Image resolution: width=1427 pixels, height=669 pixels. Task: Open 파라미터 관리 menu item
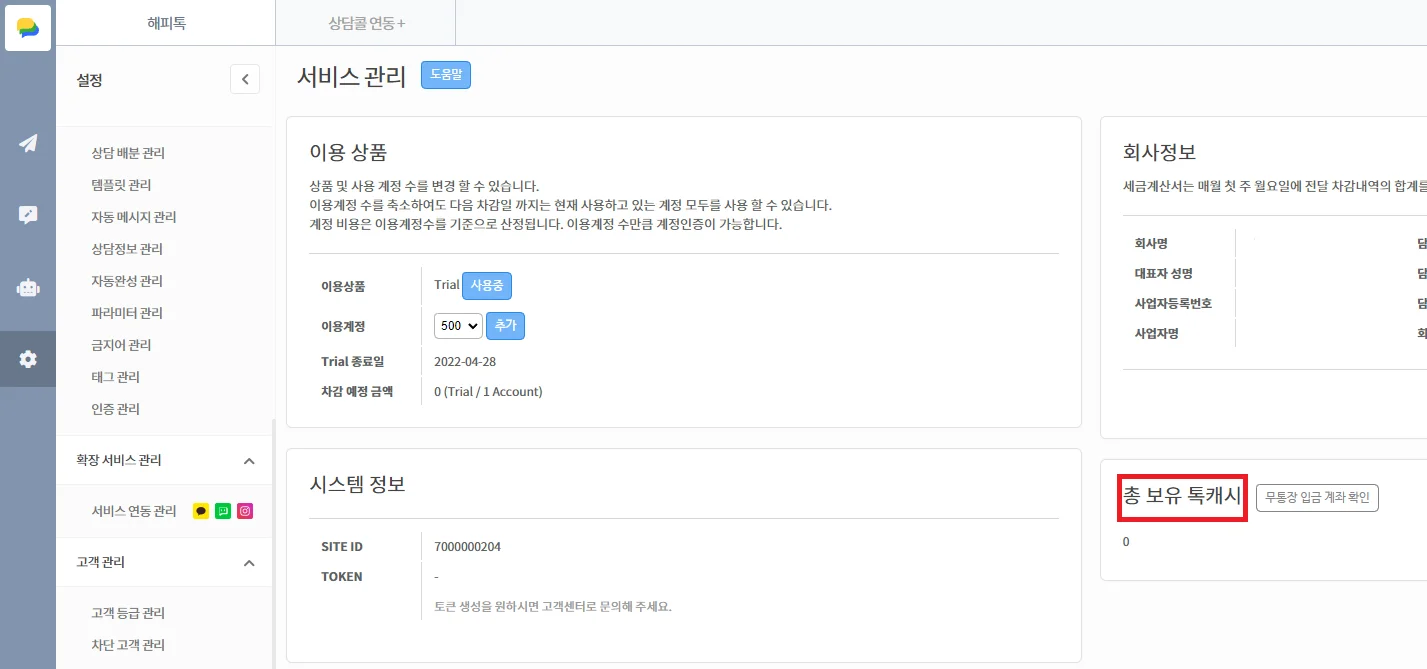click(x=127, y=313)
